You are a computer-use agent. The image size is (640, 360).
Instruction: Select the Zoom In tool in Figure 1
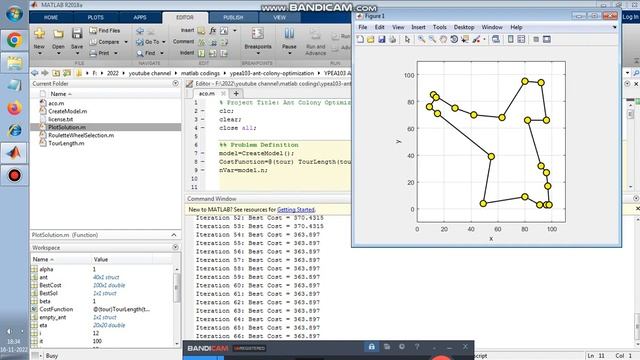coord(421,39)
